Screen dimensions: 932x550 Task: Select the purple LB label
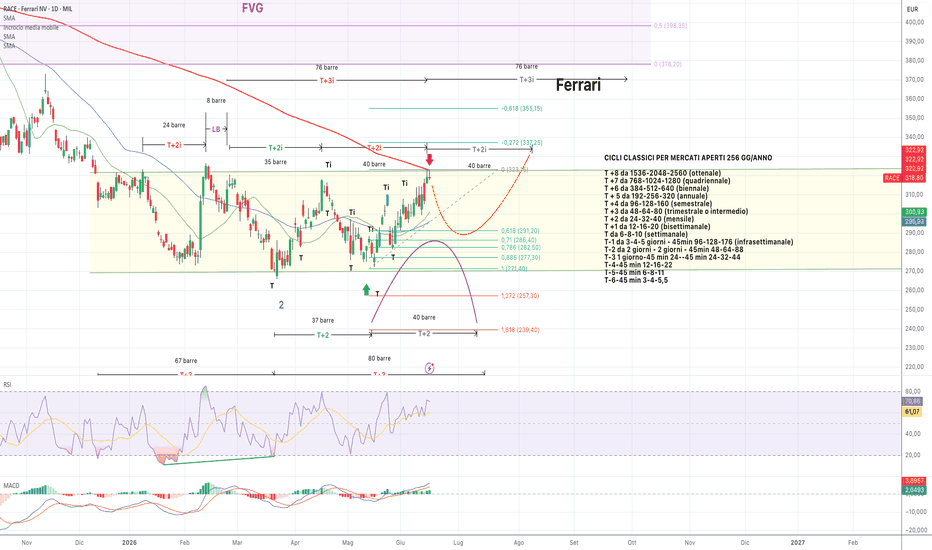(x=216, y=129)
